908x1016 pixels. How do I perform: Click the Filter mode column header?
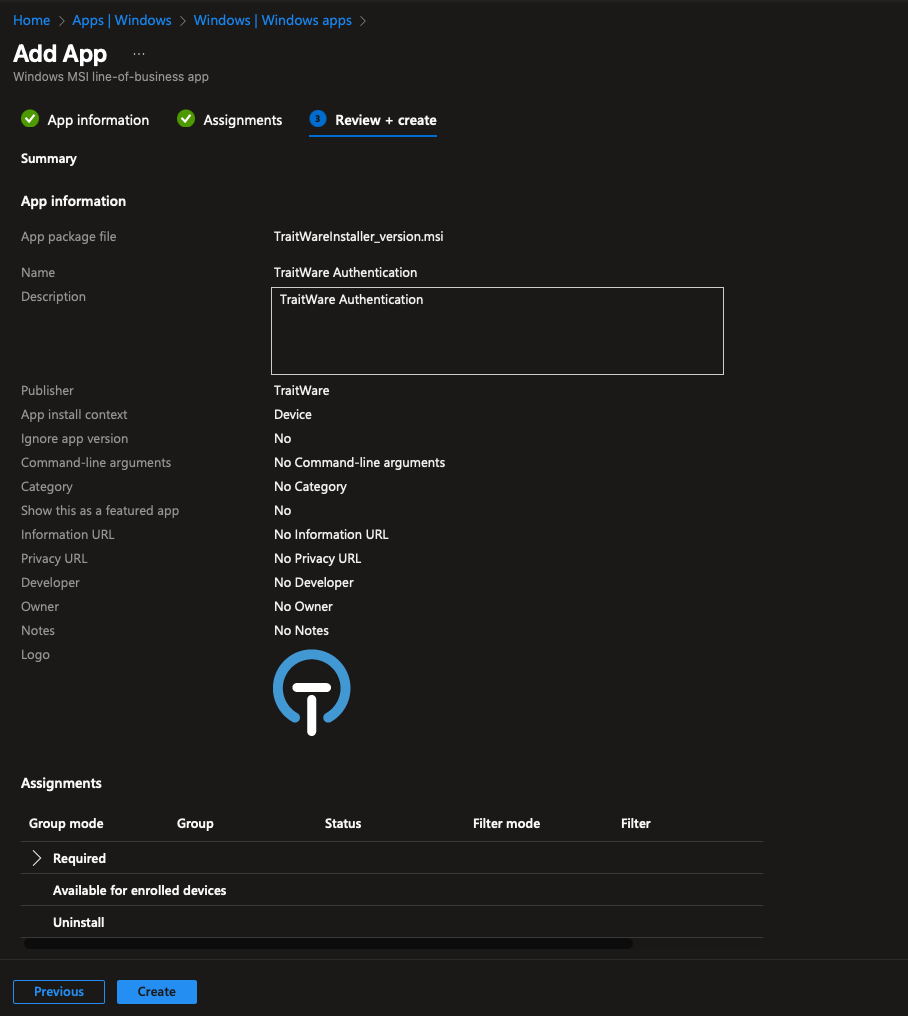(x=506, y=824)
